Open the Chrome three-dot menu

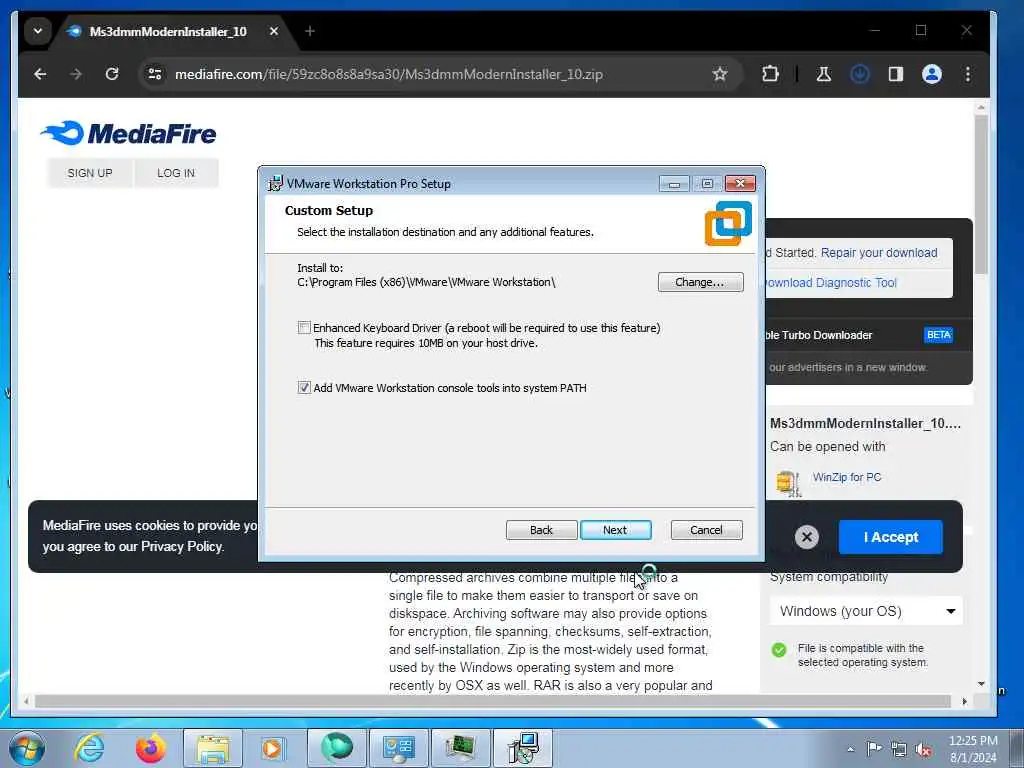pyautogui.click(x=967, y=74)
